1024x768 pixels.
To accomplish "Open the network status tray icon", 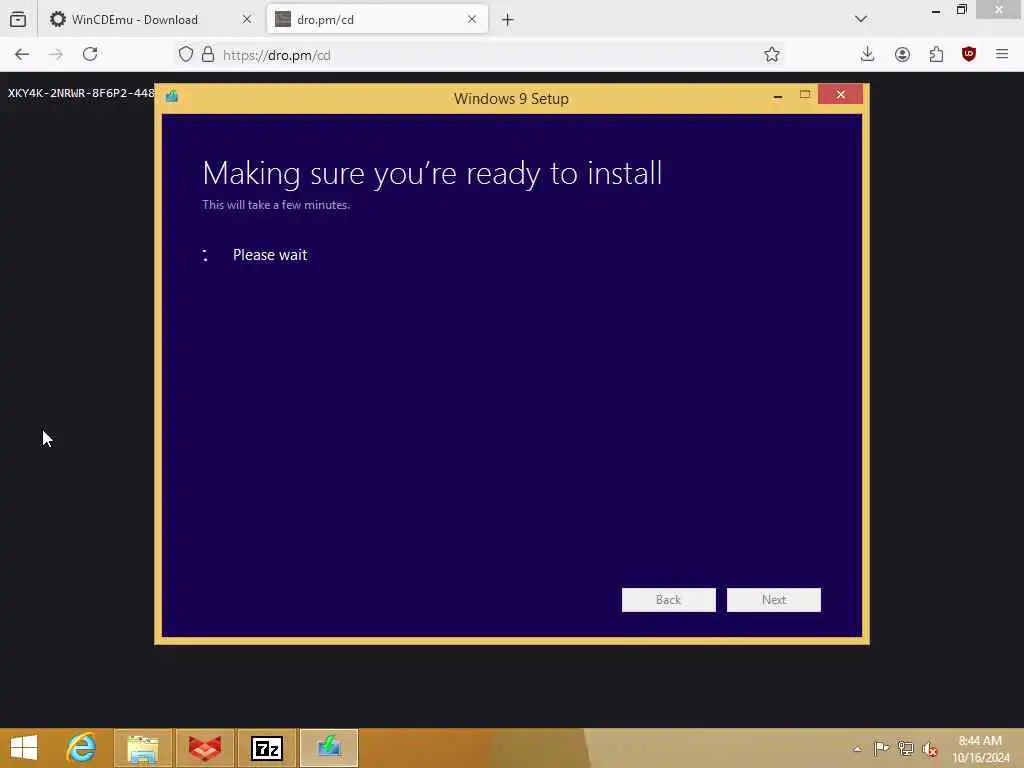I will click(x=905, y=748).
